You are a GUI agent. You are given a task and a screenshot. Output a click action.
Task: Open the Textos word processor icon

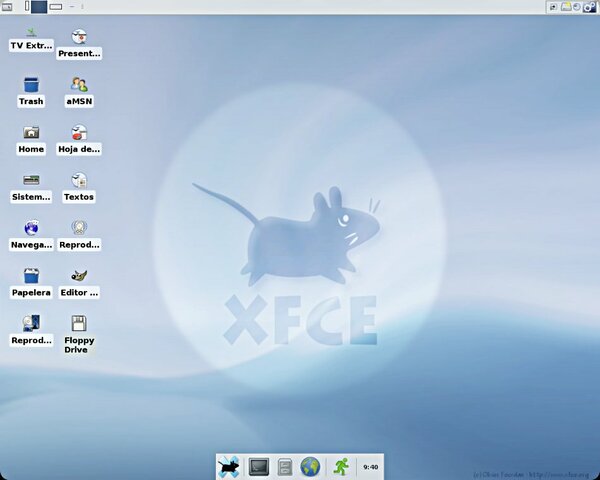click(x=79, y=188)
